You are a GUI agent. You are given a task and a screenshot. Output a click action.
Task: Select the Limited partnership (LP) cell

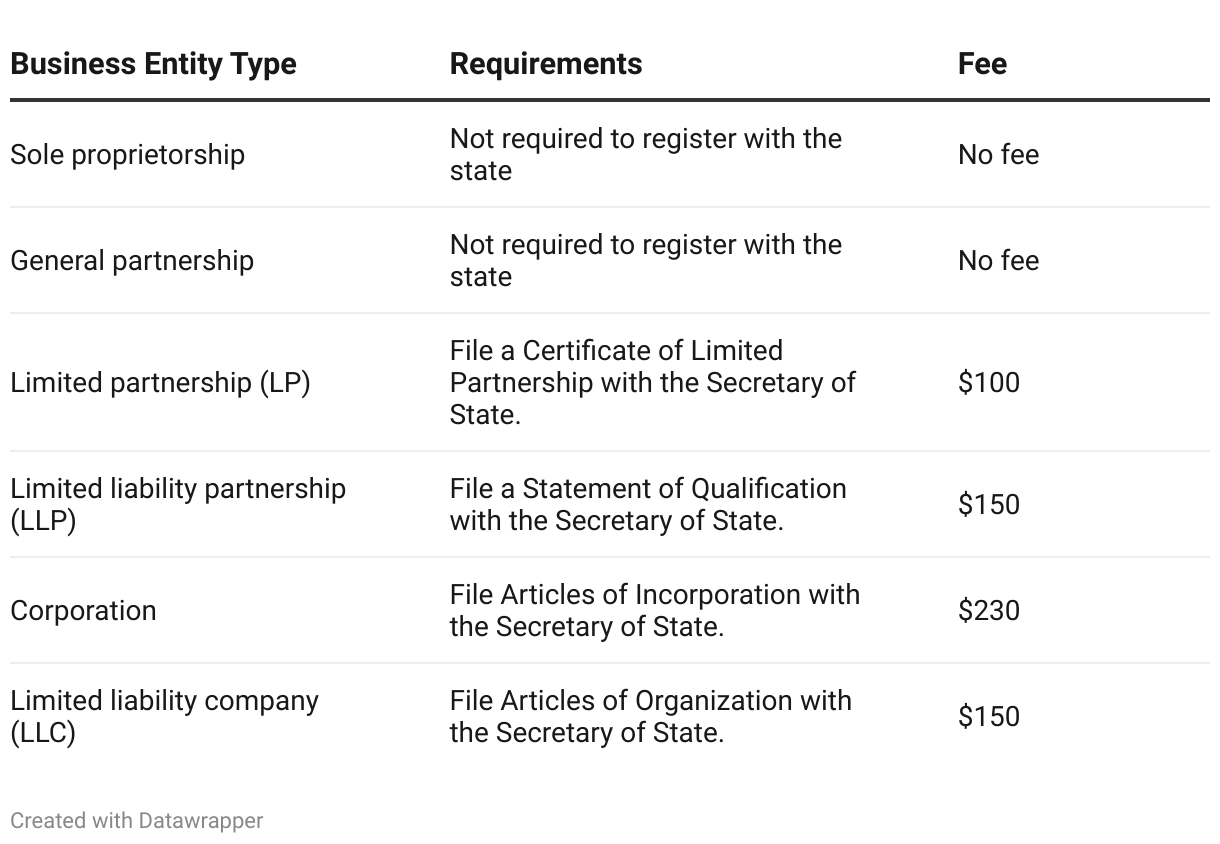(x=160, y=383)
